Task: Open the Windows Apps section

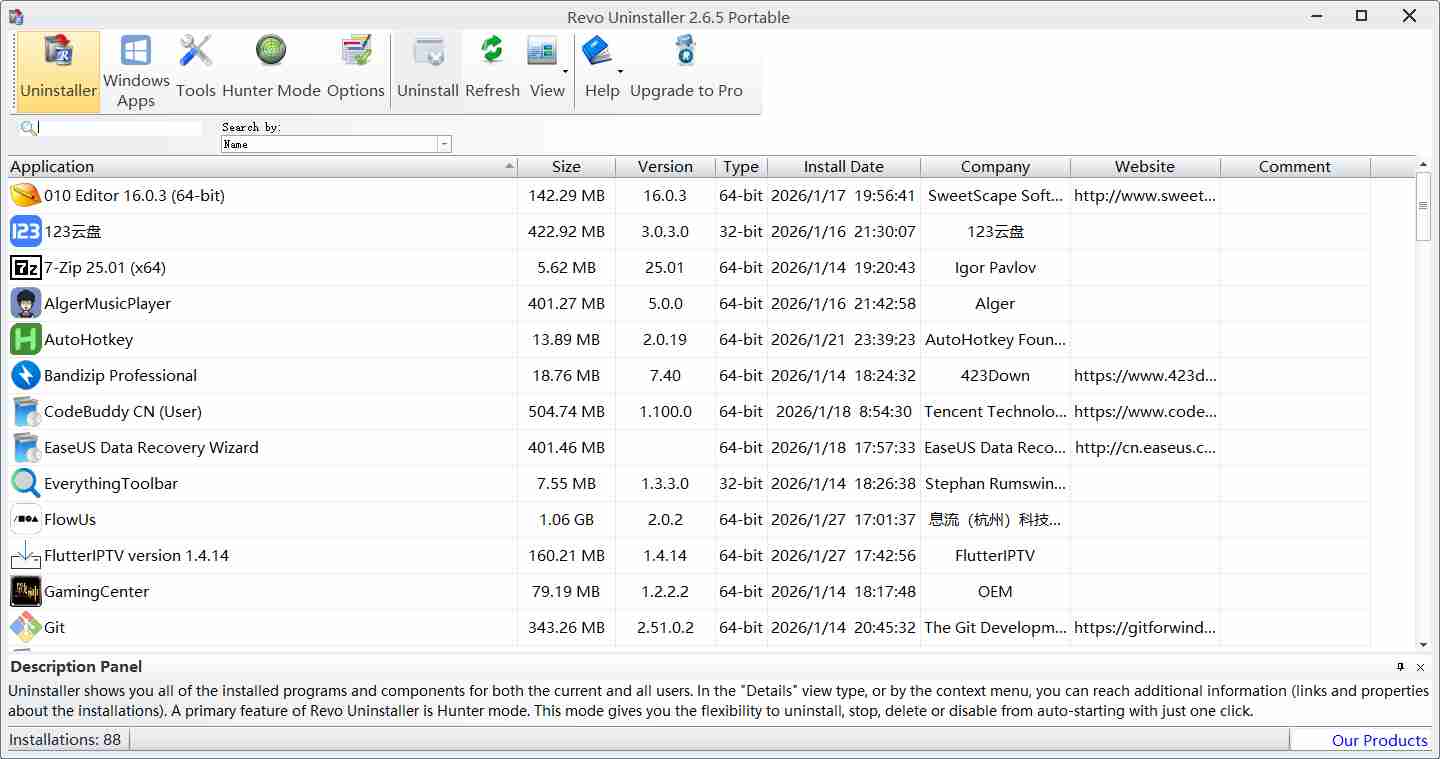Action: 136,70
